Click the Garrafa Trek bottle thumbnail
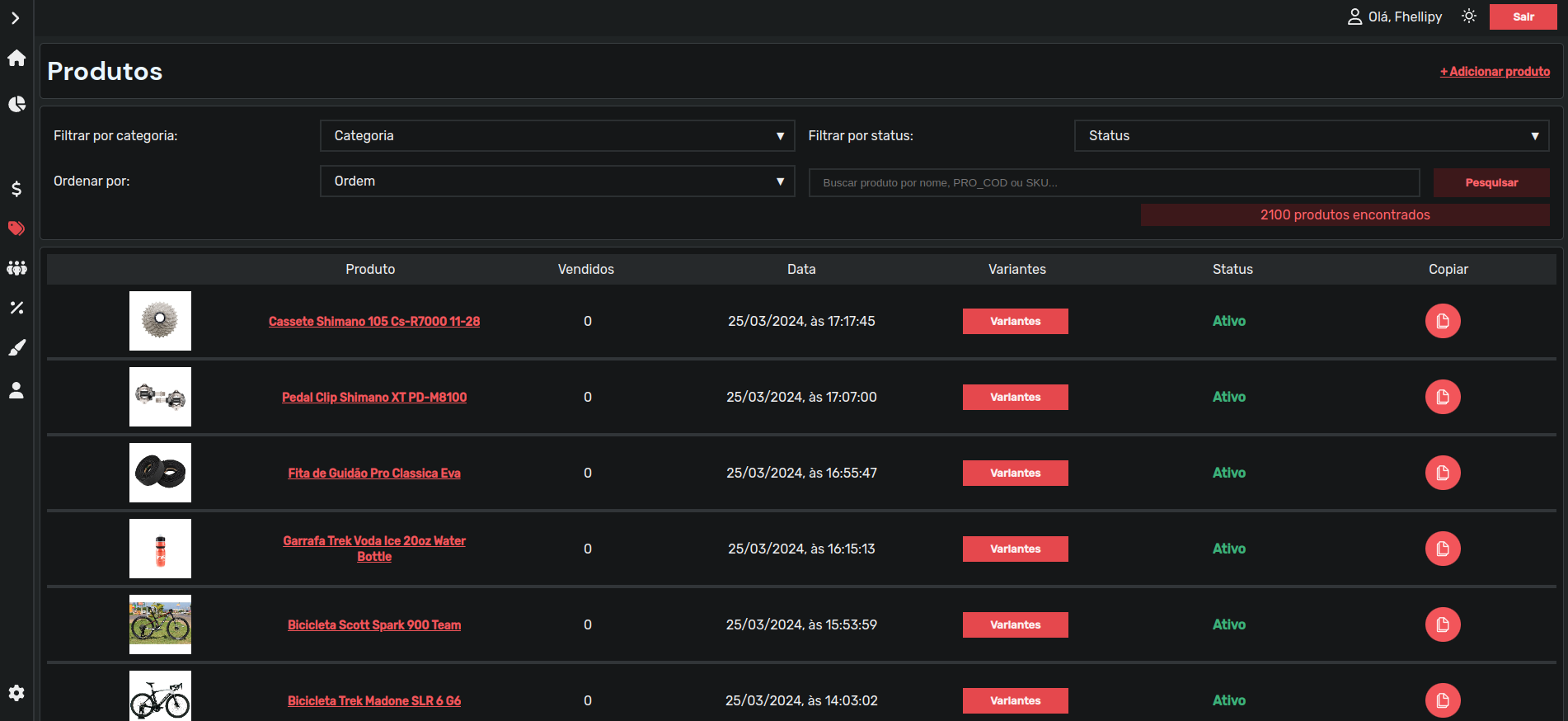This screenshot has width=1568, height=721. 160,549
